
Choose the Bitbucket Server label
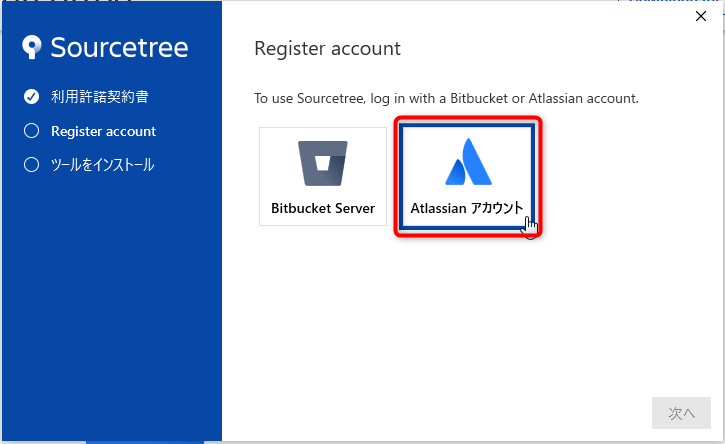pos(323,208)
